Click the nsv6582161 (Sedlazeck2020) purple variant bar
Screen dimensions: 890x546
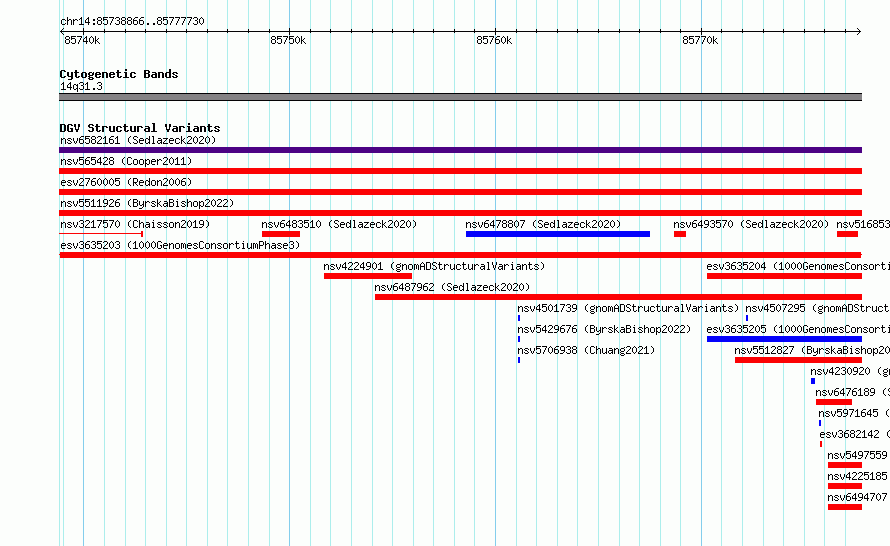pos(460,150)
